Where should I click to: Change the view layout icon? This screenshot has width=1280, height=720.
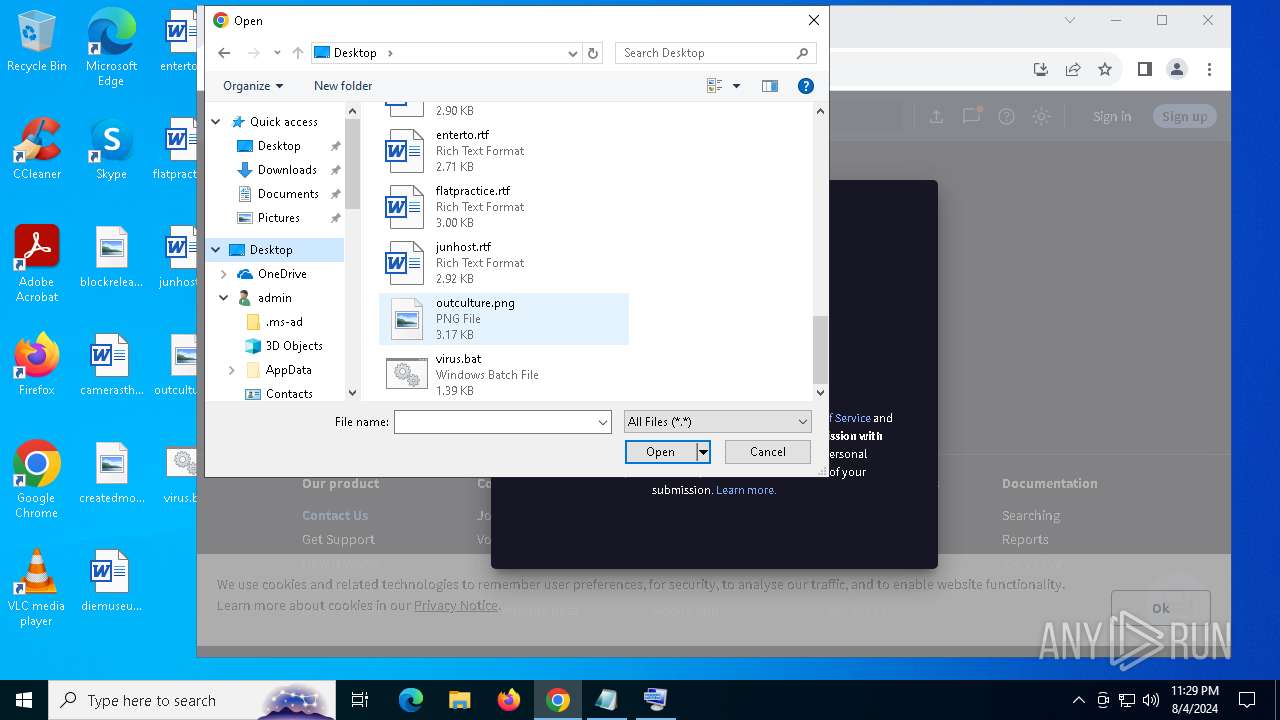point(715,86)
